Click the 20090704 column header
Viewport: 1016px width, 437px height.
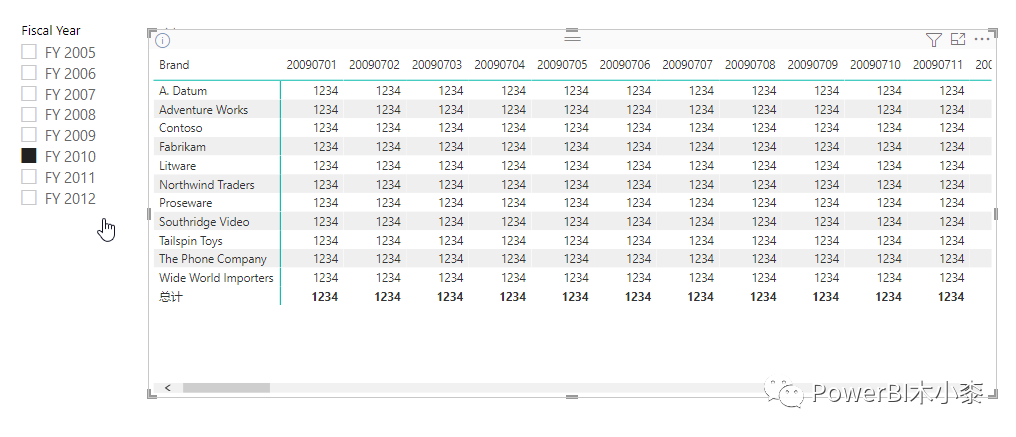tap(500, 65)
